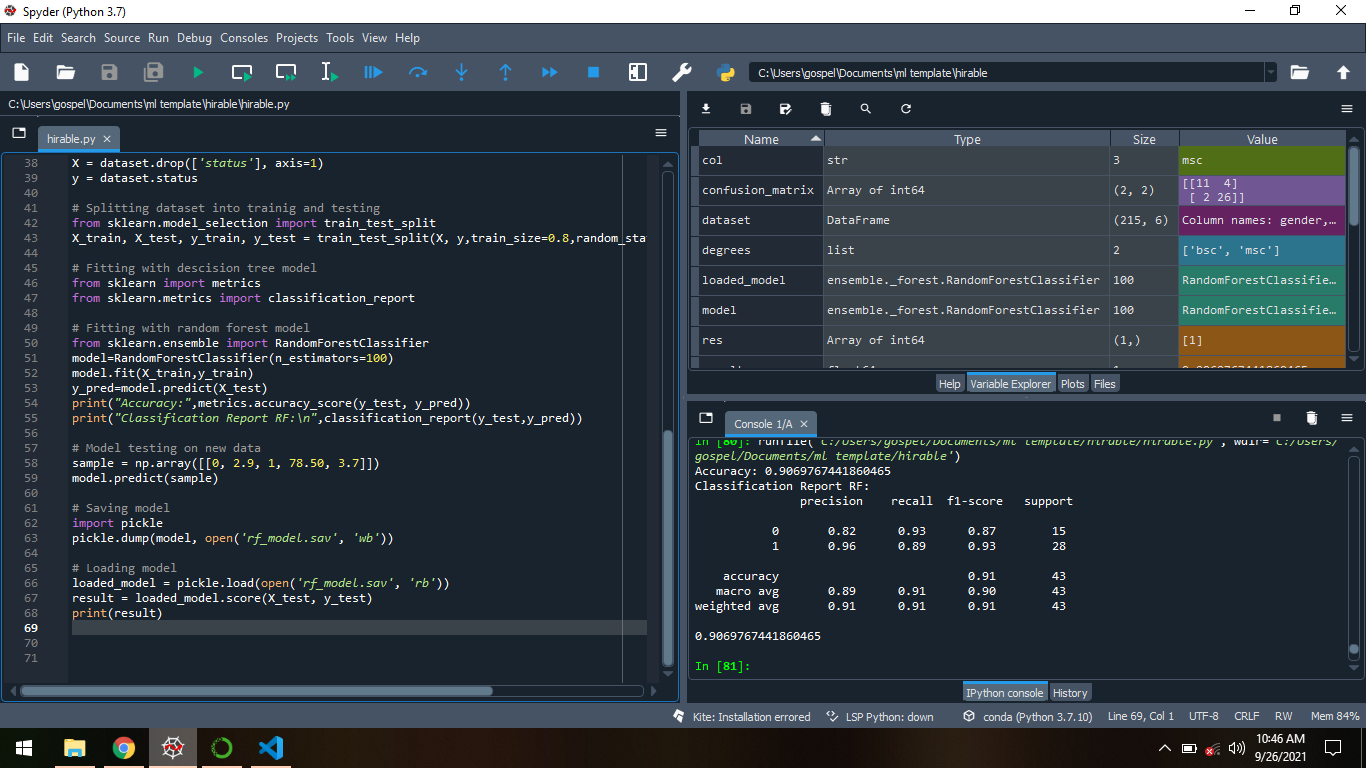Click the Debug file icon in toolbar
The width and height of the screenshot is (1366, 768).
[x=373, y=72]
